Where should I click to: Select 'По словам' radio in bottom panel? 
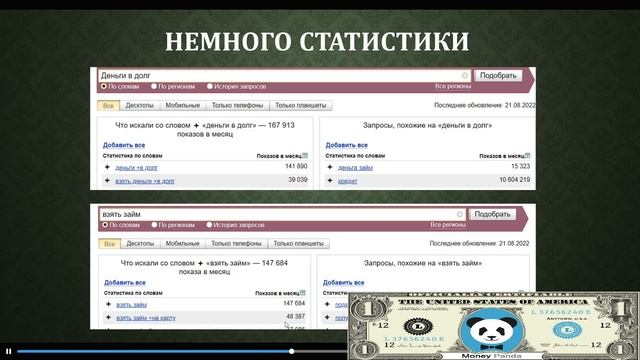105,224
